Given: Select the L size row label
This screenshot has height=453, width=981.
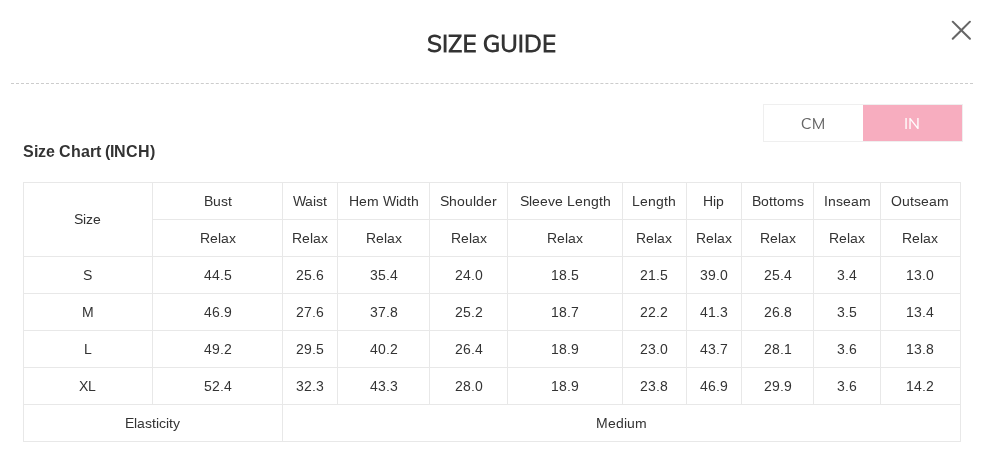Looking at the screenshot, I should click(x=88, y=349).
